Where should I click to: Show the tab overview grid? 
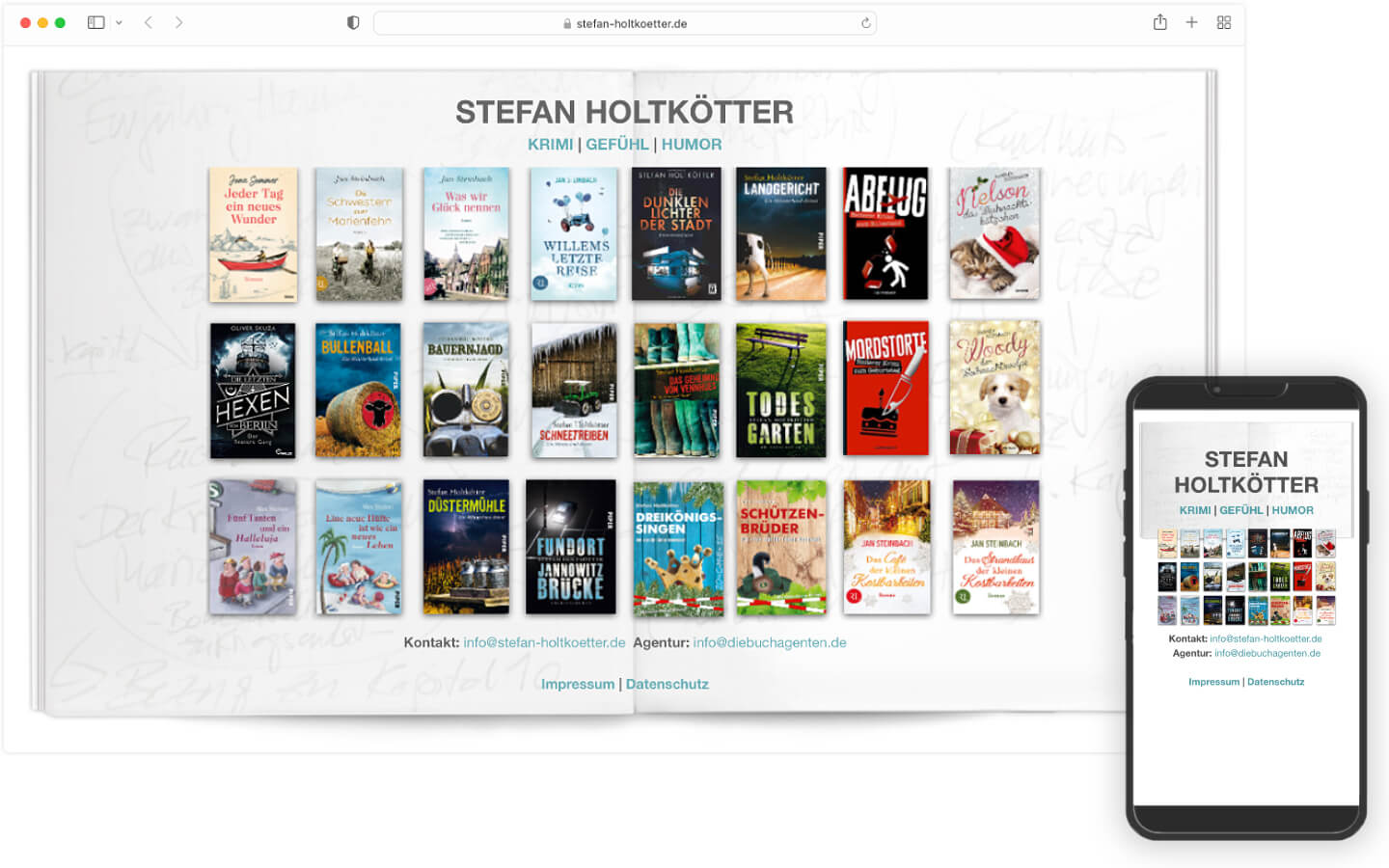1224,22
